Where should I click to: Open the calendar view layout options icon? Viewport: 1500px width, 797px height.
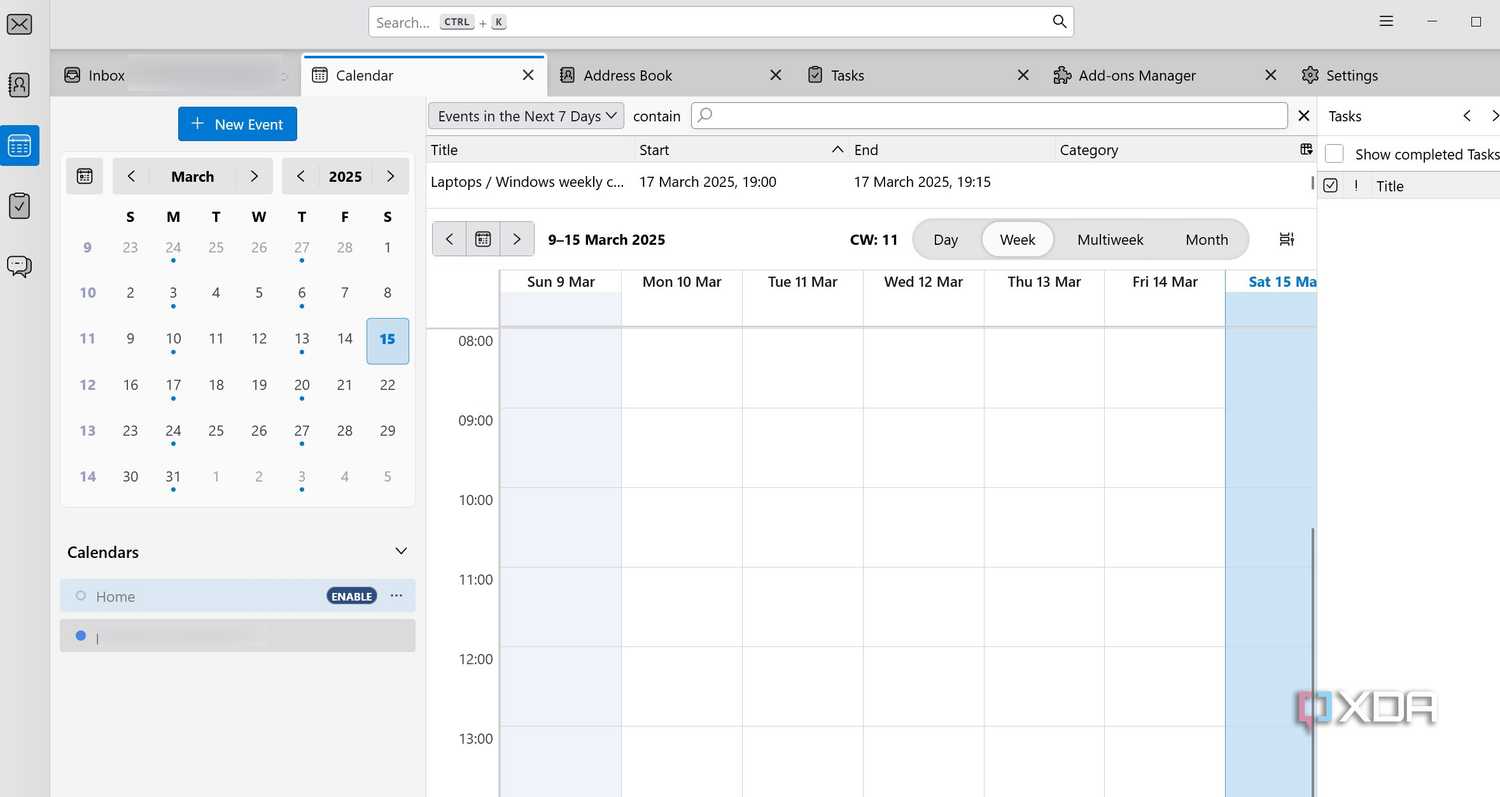[x=1287, y=239]
